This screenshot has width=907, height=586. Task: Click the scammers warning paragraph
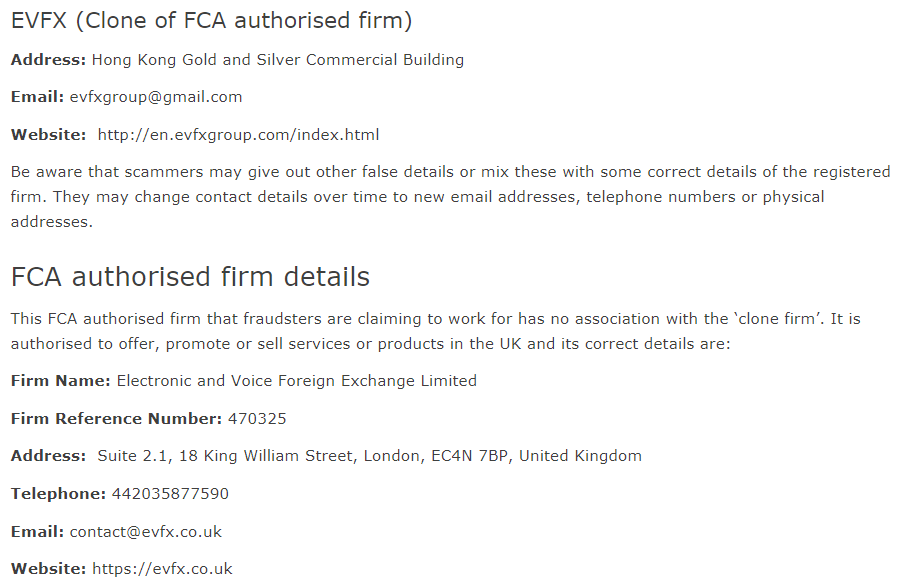coord(451,197)
